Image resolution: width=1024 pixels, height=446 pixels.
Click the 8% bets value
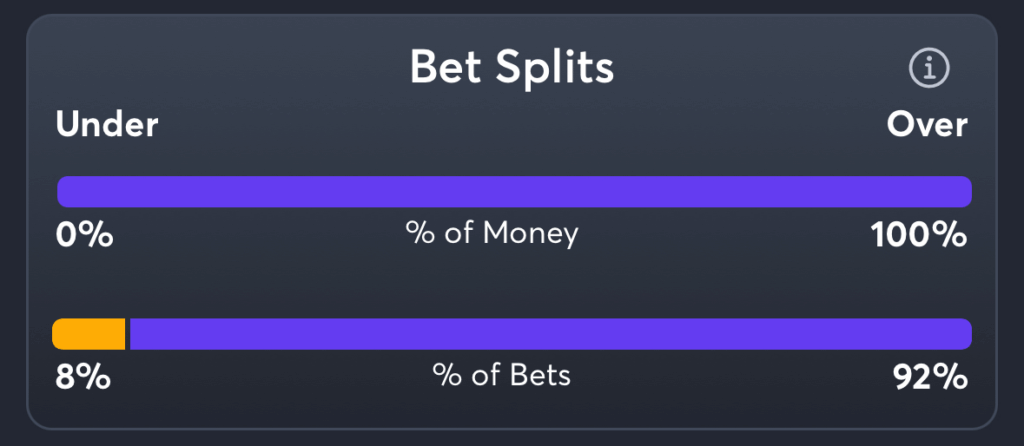point(82,377)
